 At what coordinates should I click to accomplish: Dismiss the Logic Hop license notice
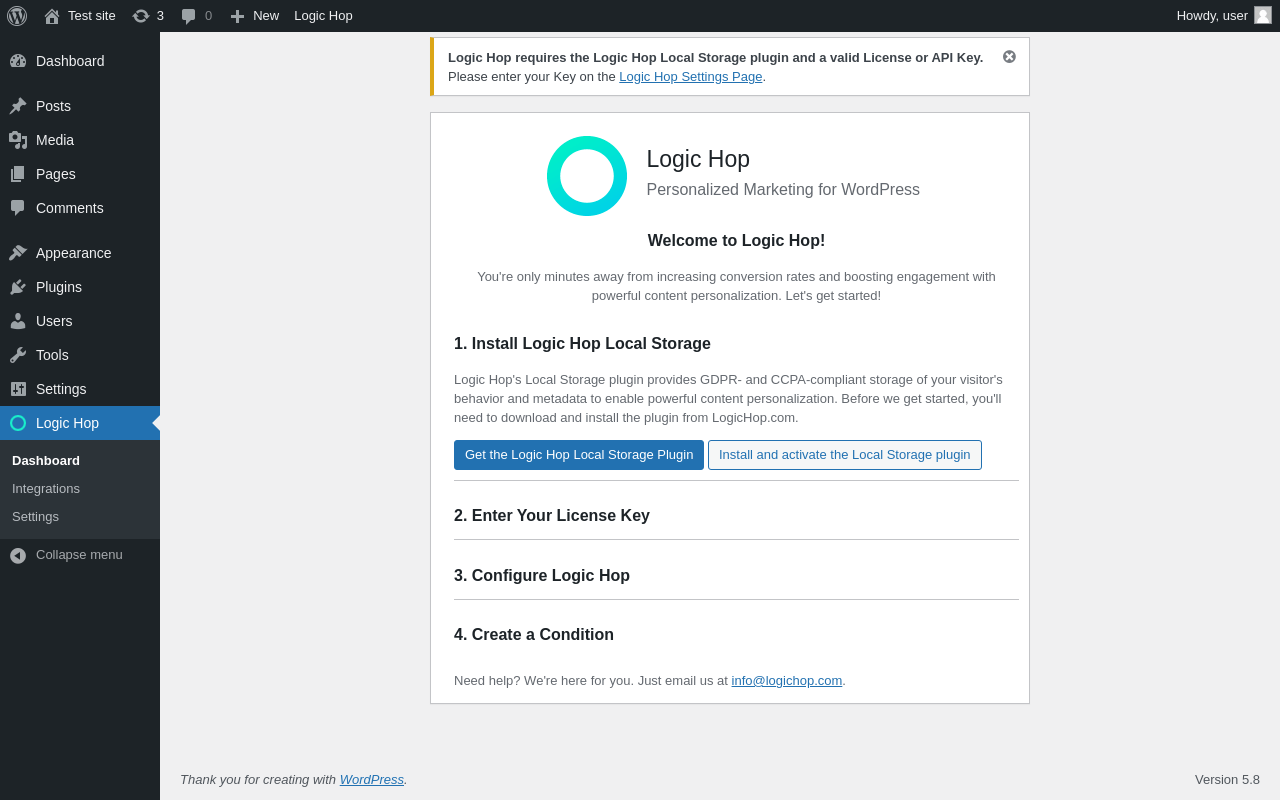[x=1009, y=57]
